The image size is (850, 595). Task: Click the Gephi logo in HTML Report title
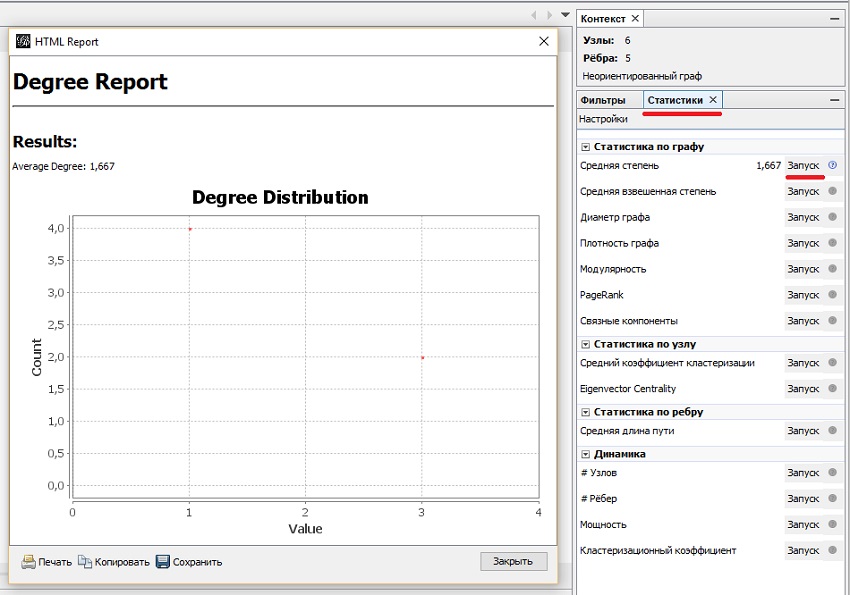pyautogui.click(x=23, y=41)
